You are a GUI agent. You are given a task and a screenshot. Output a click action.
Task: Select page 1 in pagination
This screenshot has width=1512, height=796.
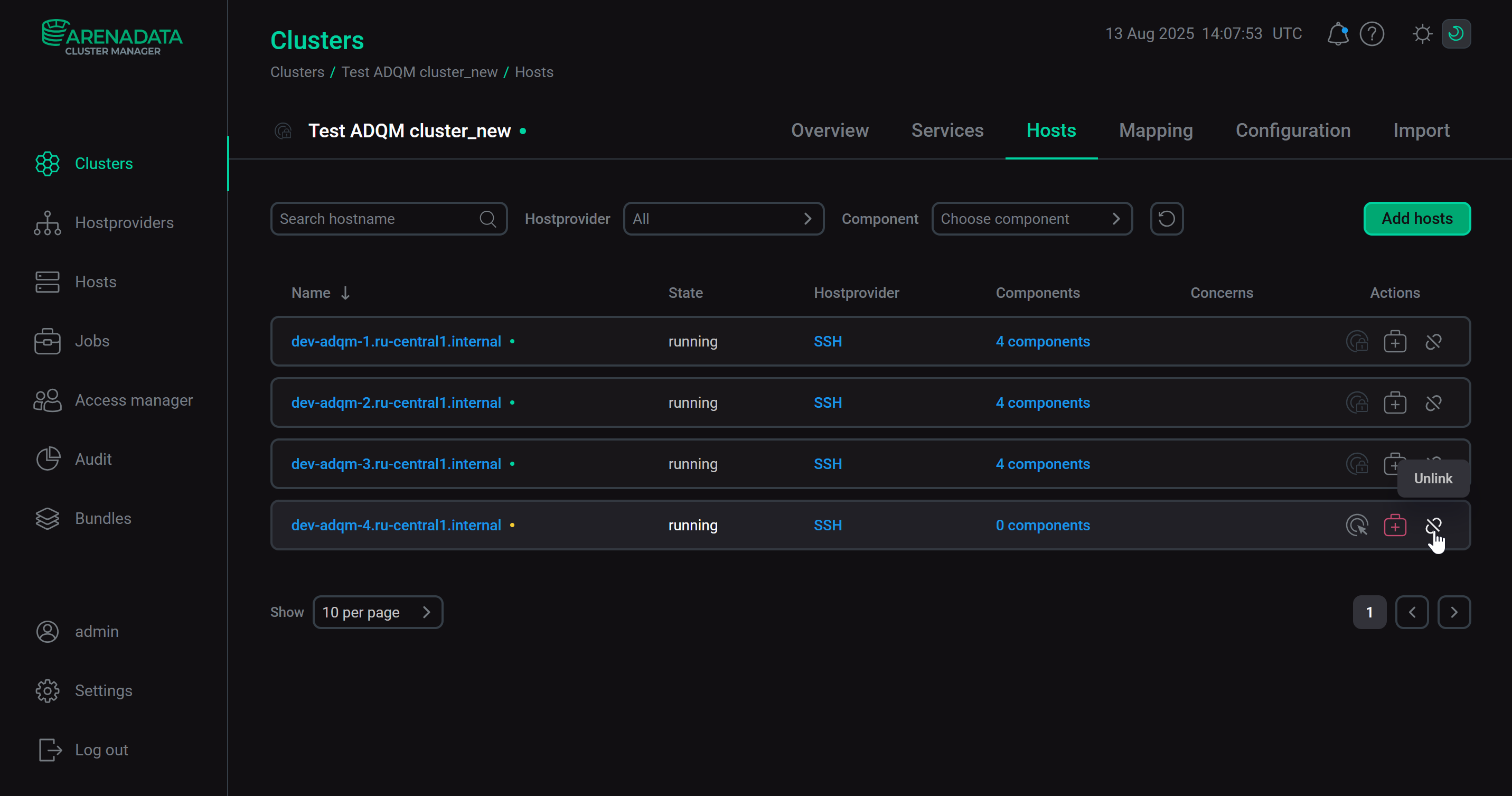pyautogui.click(x=1369, y=612)
